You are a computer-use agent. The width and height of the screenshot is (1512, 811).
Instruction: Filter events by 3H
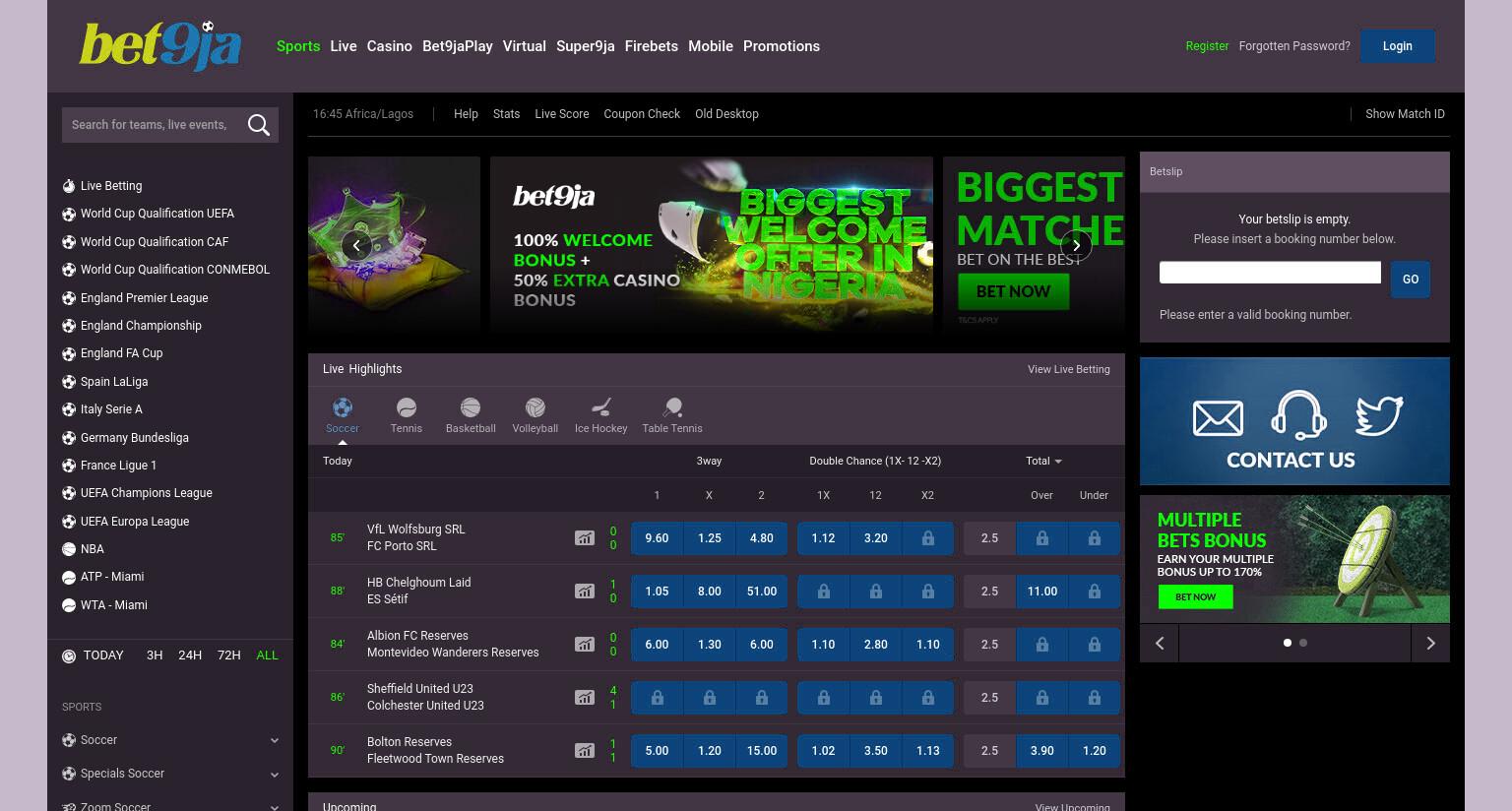[x=155, y=655]
